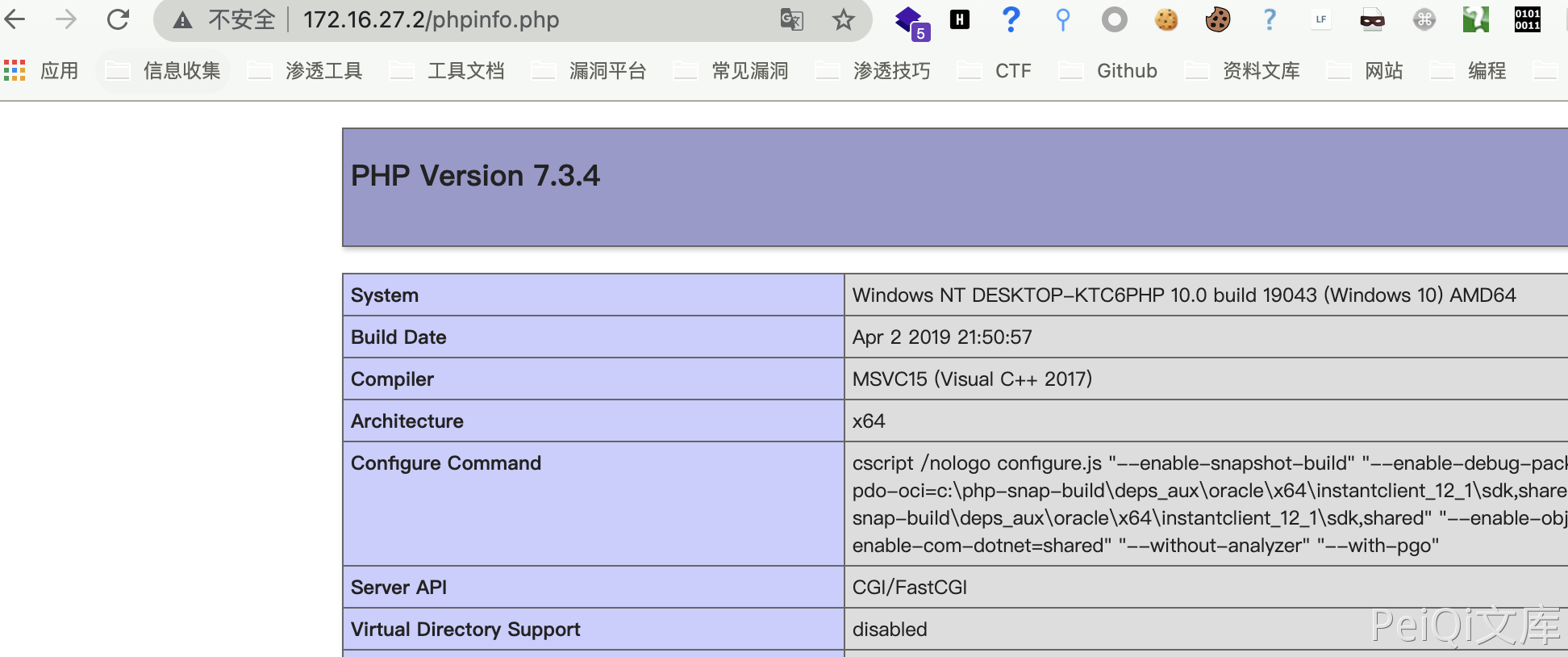Click the 'disabled' value

890,630
